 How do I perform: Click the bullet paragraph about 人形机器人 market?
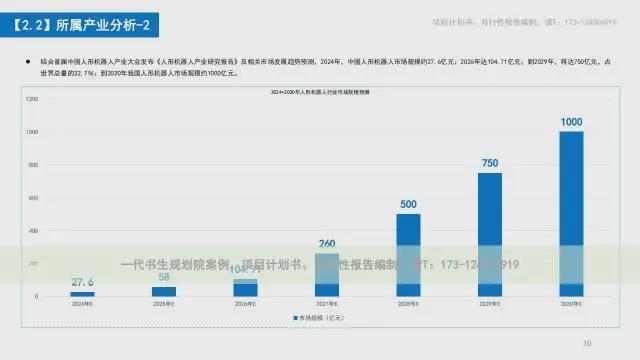pyautogui.click(x=325, y=67)
